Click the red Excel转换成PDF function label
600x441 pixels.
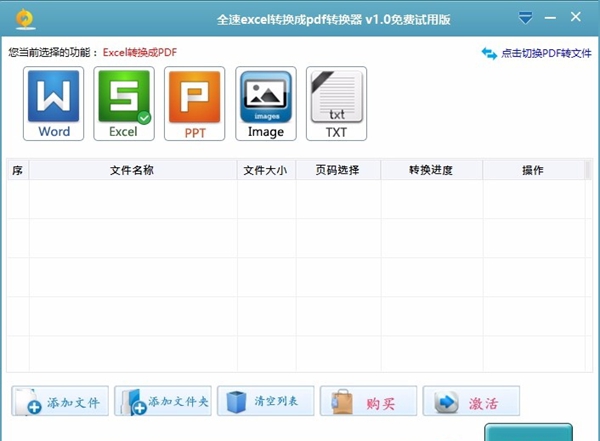[140, 52]
